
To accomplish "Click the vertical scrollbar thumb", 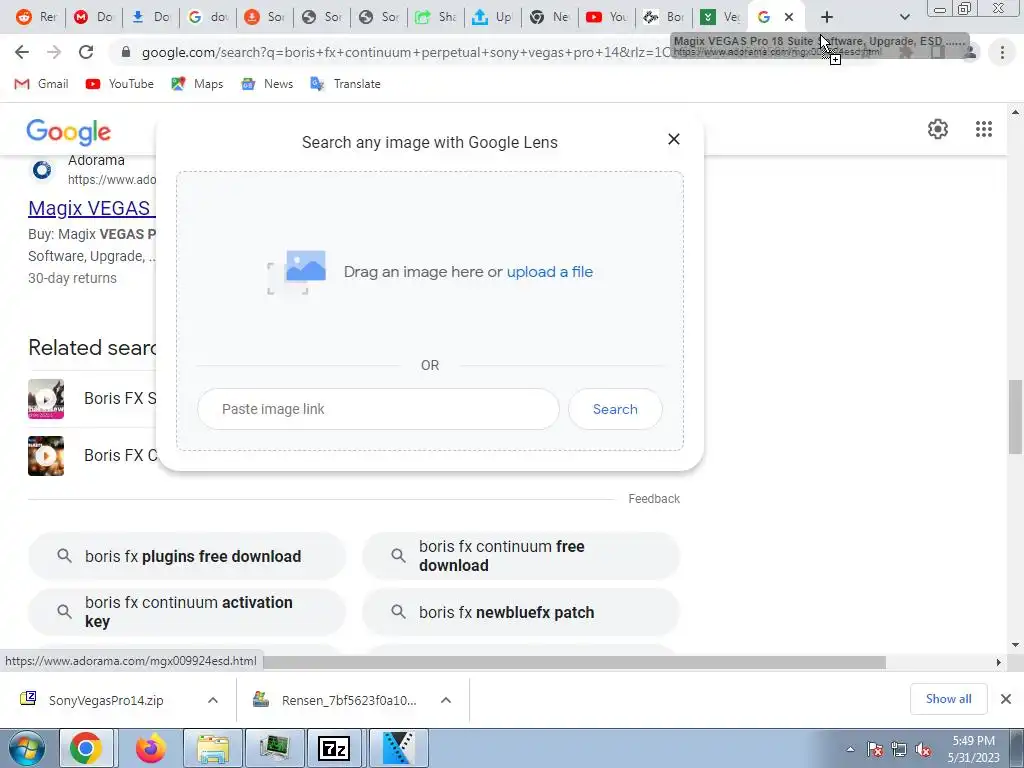I will tap(1015, 417).
